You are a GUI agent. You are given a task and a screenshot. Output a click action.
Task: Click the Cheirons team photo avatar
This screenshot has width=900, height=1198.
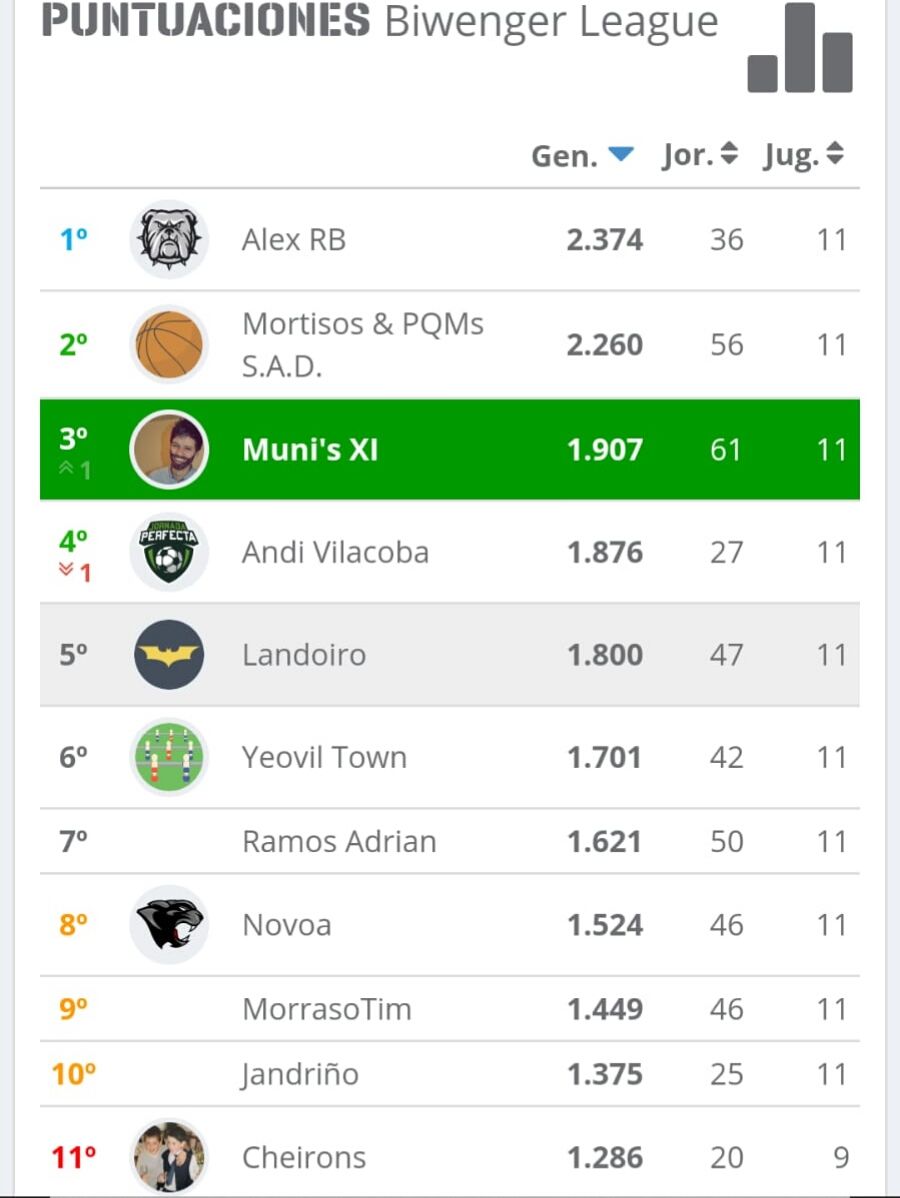(169, 1157)
